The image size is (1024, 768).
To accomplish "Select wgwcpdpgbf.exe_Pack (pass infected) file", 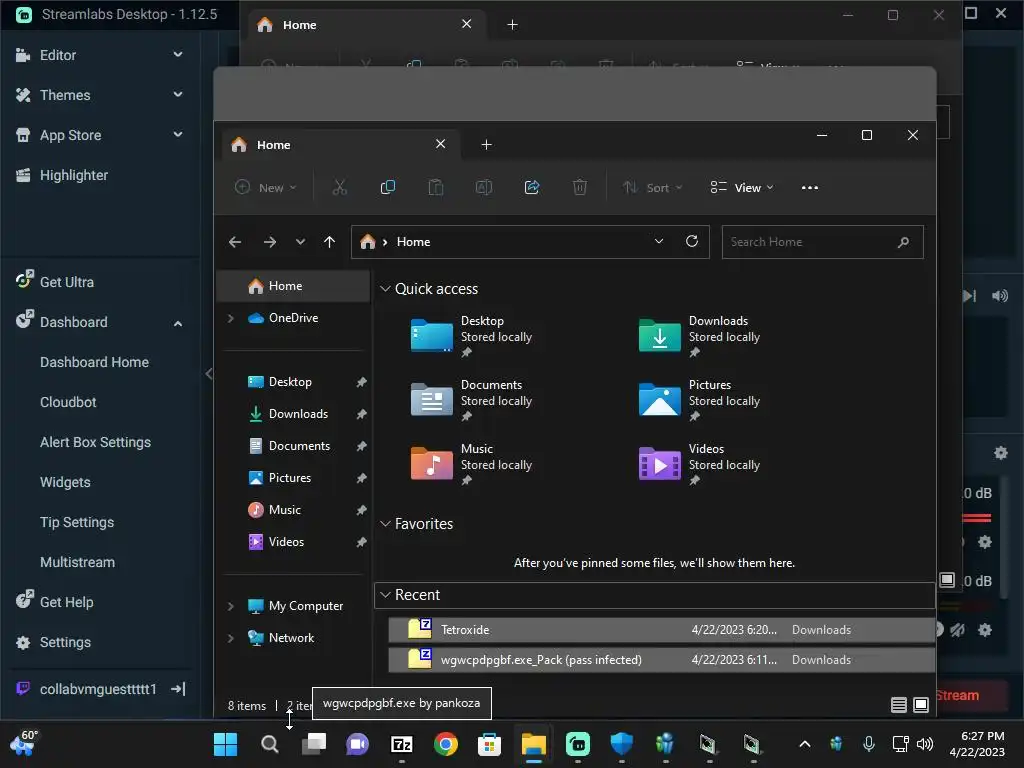I will point(661,660).
